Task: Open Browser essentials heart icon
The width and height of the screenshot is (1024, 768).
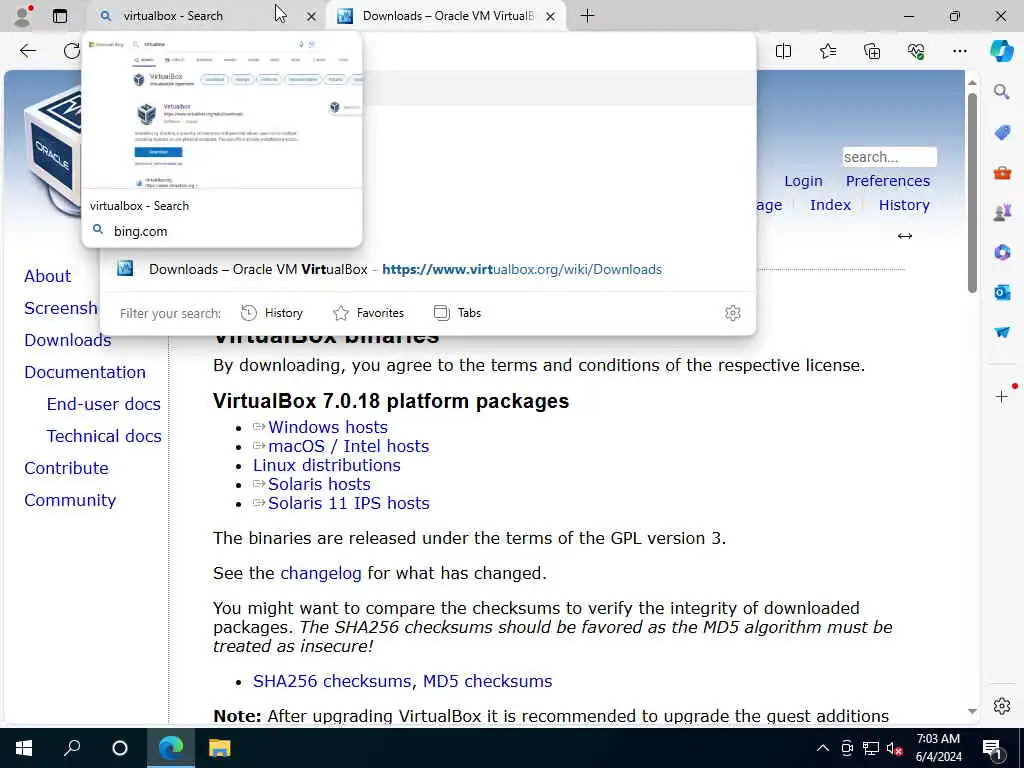Action: [x=916, y=51]
